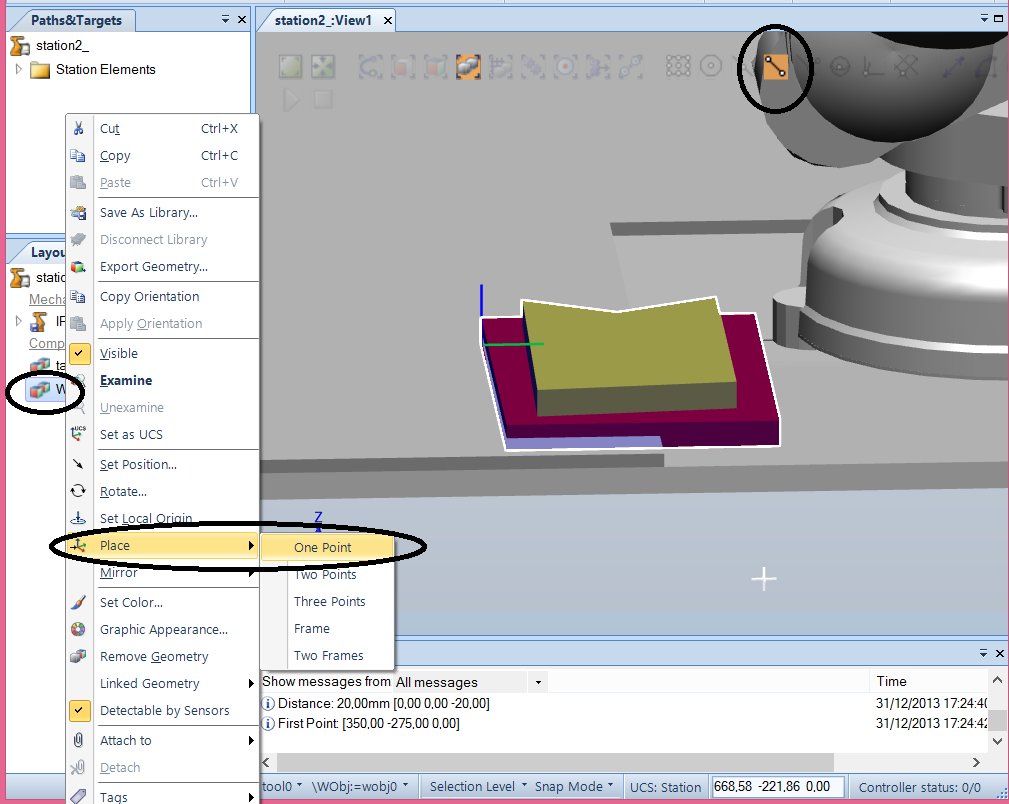This screenshot has width=1009, height=804.
Task: Toggle the Detectable by Sensors checkbox
Action: pos(78,710)
